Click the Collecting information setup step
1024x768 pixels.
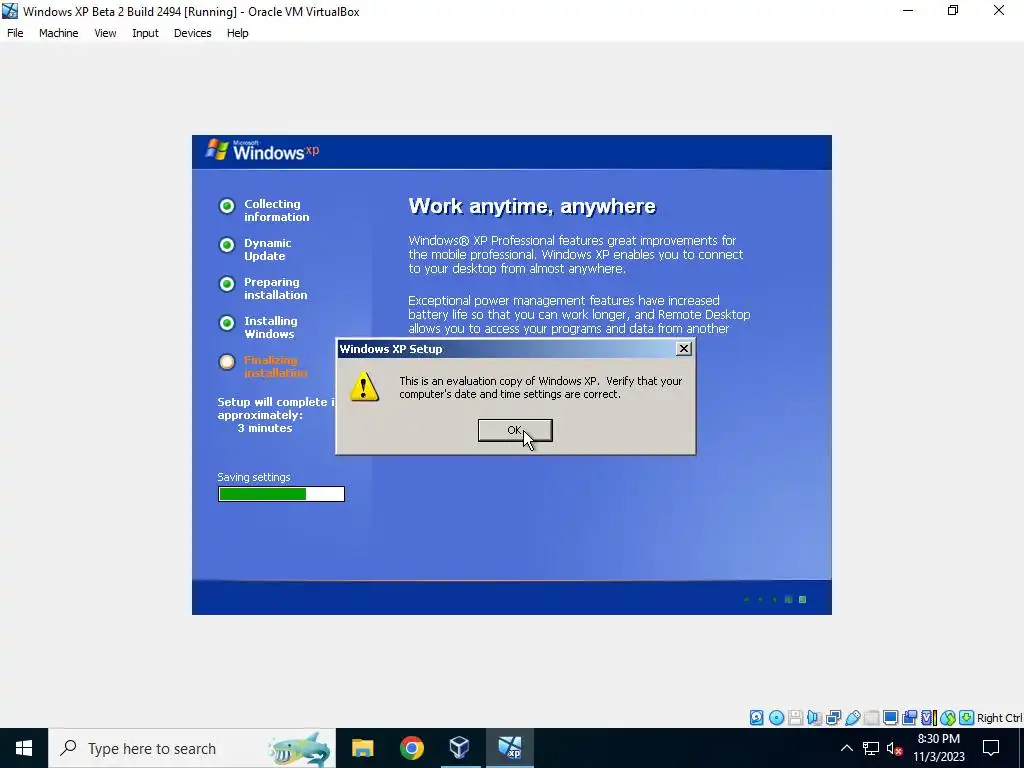coord(264,210)
